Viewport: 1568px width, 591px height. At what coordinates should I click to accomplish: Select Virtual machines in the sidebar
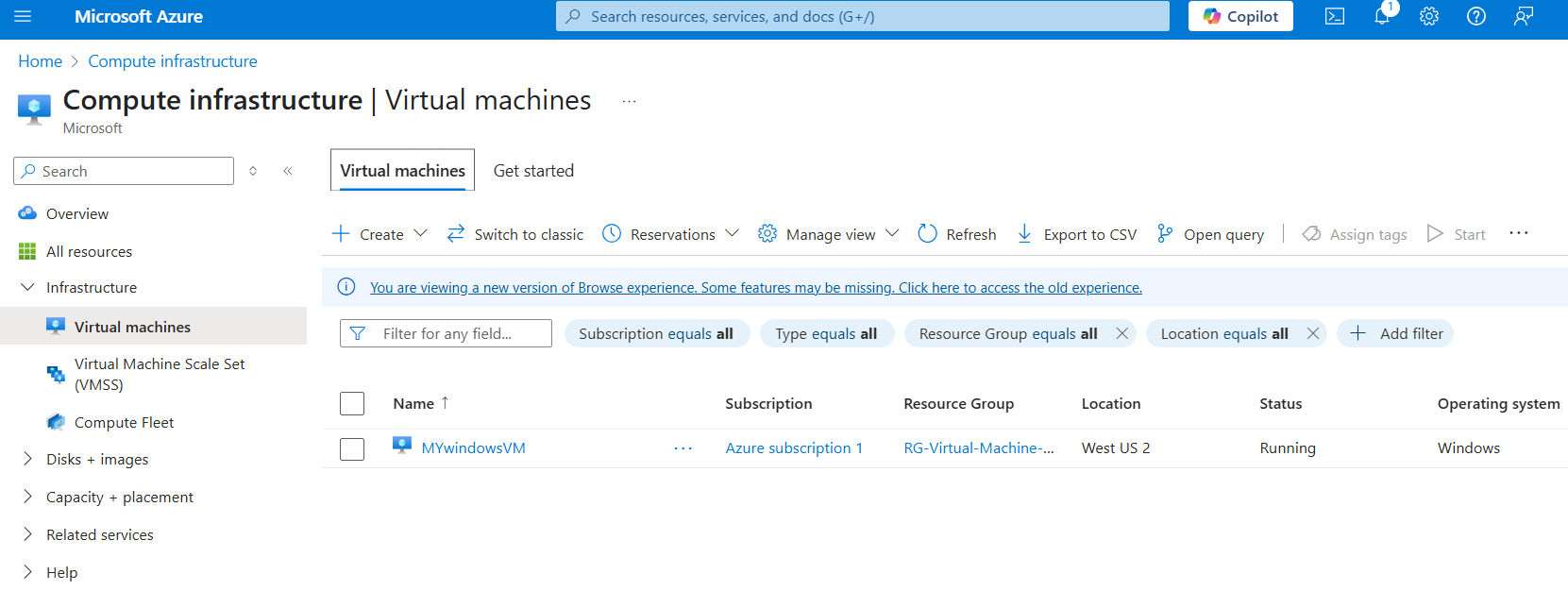pos(153,327)
